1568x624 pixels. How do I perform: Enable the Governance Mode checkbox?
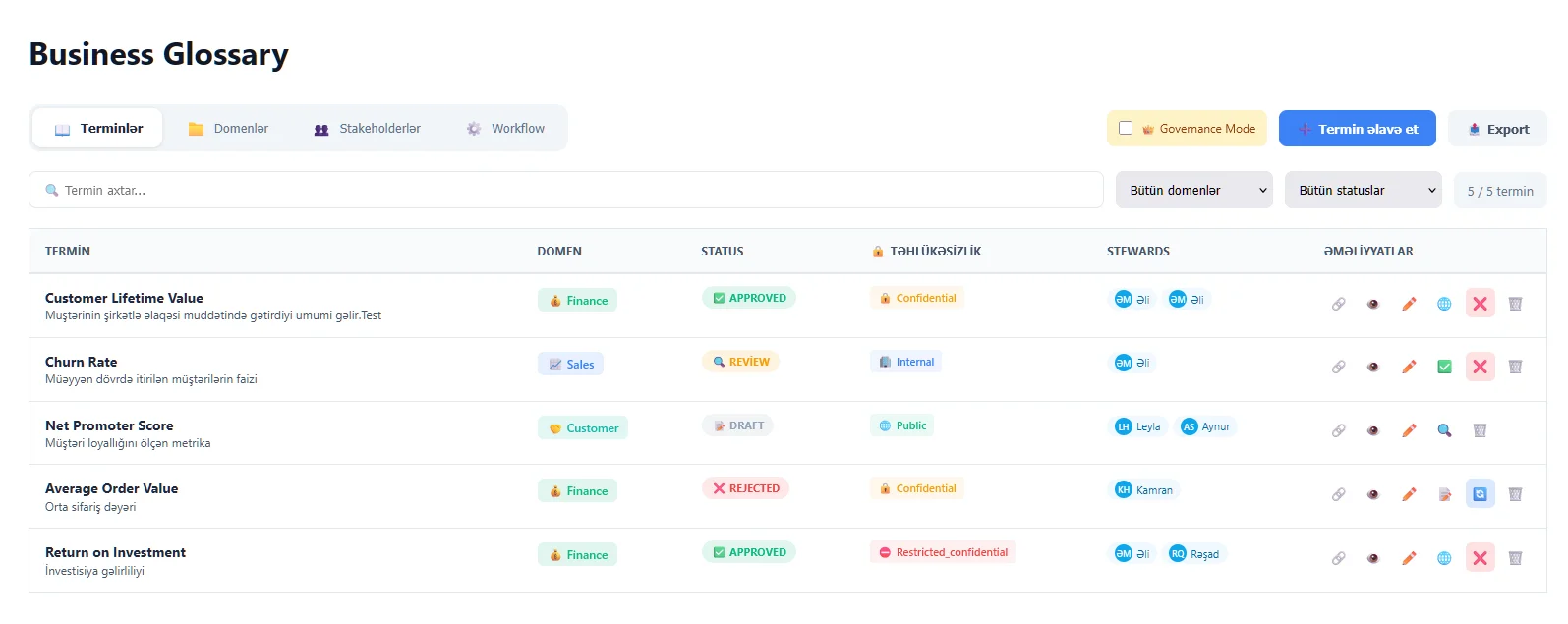click(x=1126, y=128)
